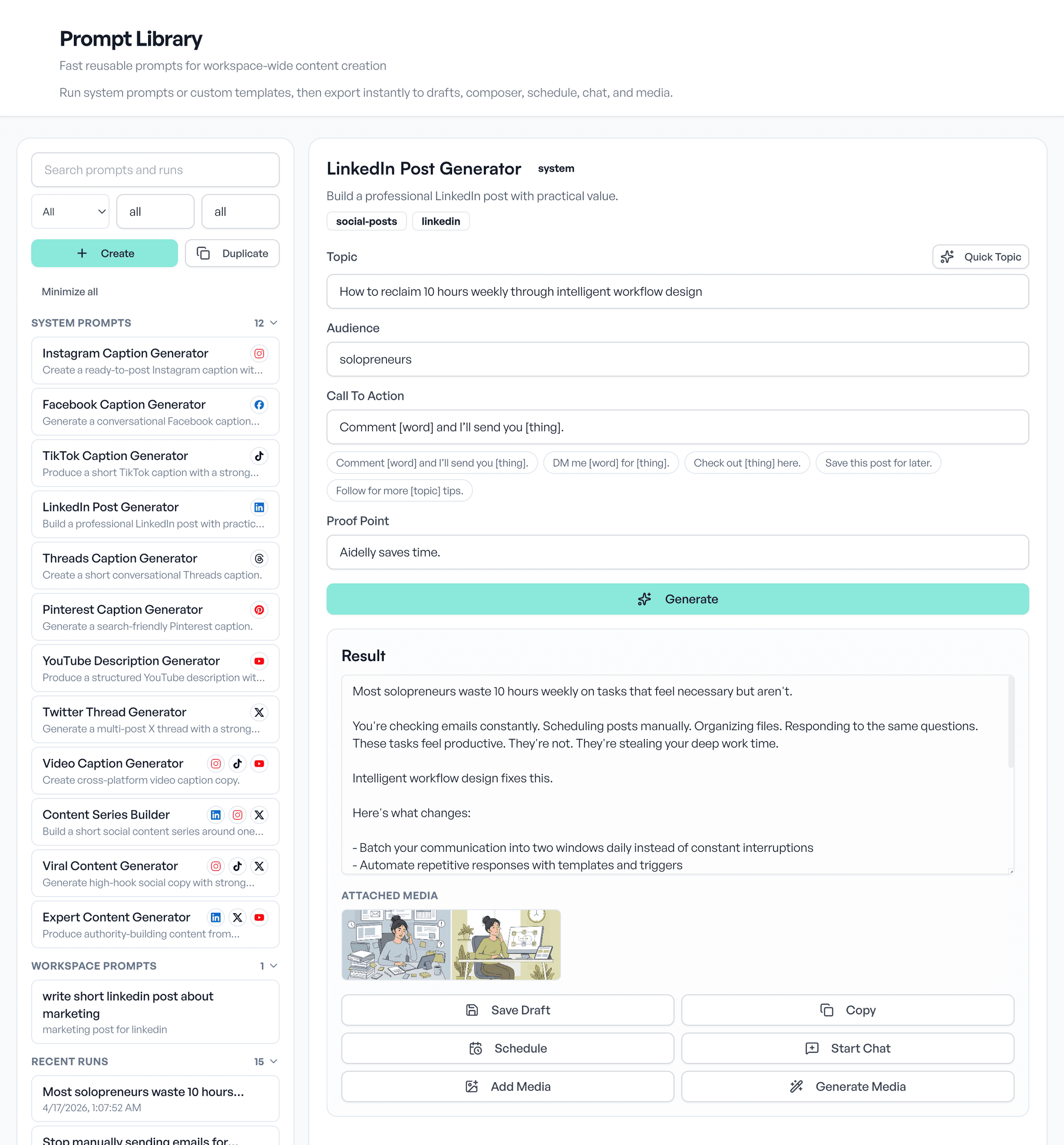Viewport: 1064px width, 1145px height.
Task: Click the YouTube icon on Expert Content Generator card
Action: click(x=259, y=917)
